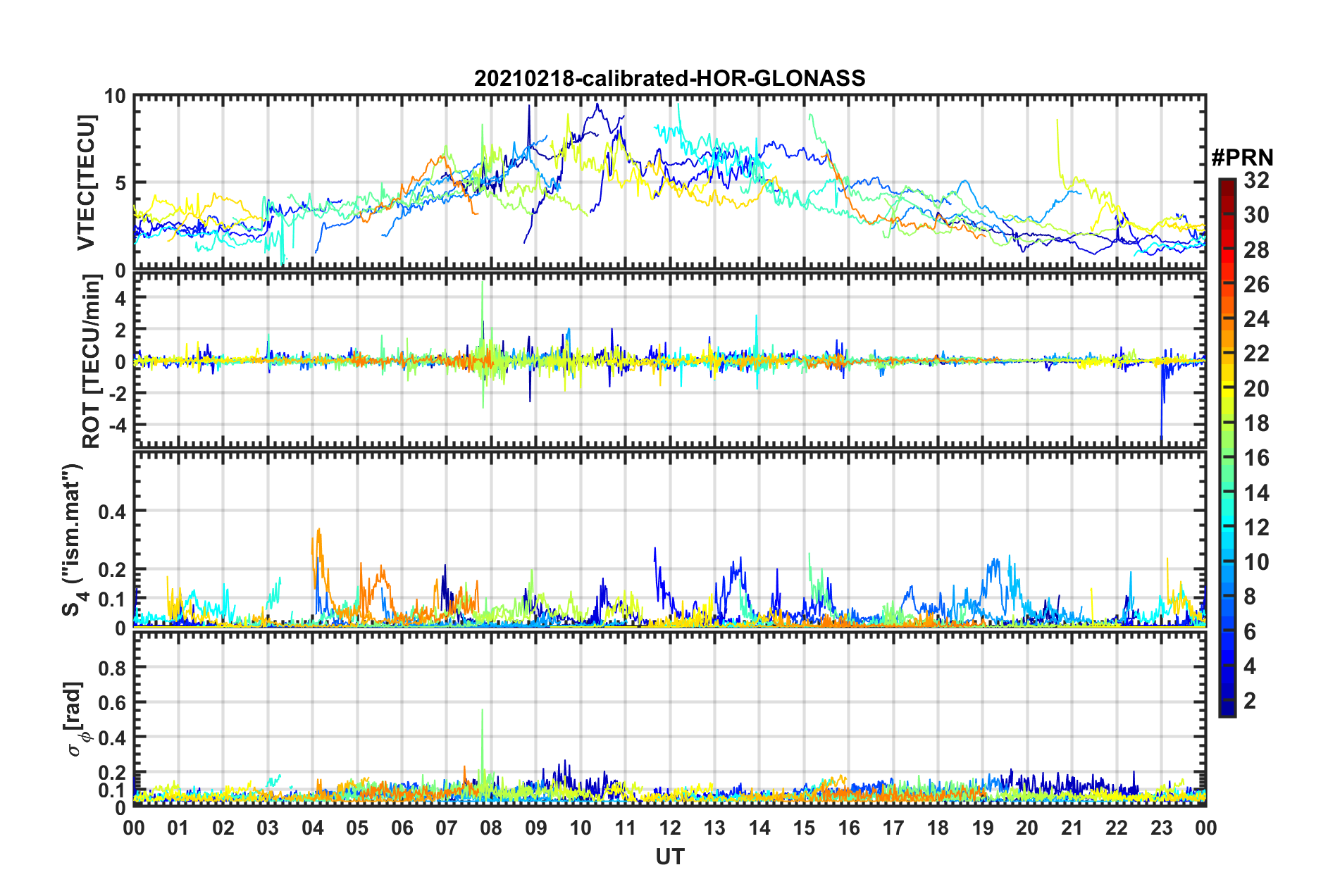Viewport: 1340px width, 896px height.
Task: Click the ROT [TECU/min] y-axis label
Action: tap(91, 361)
